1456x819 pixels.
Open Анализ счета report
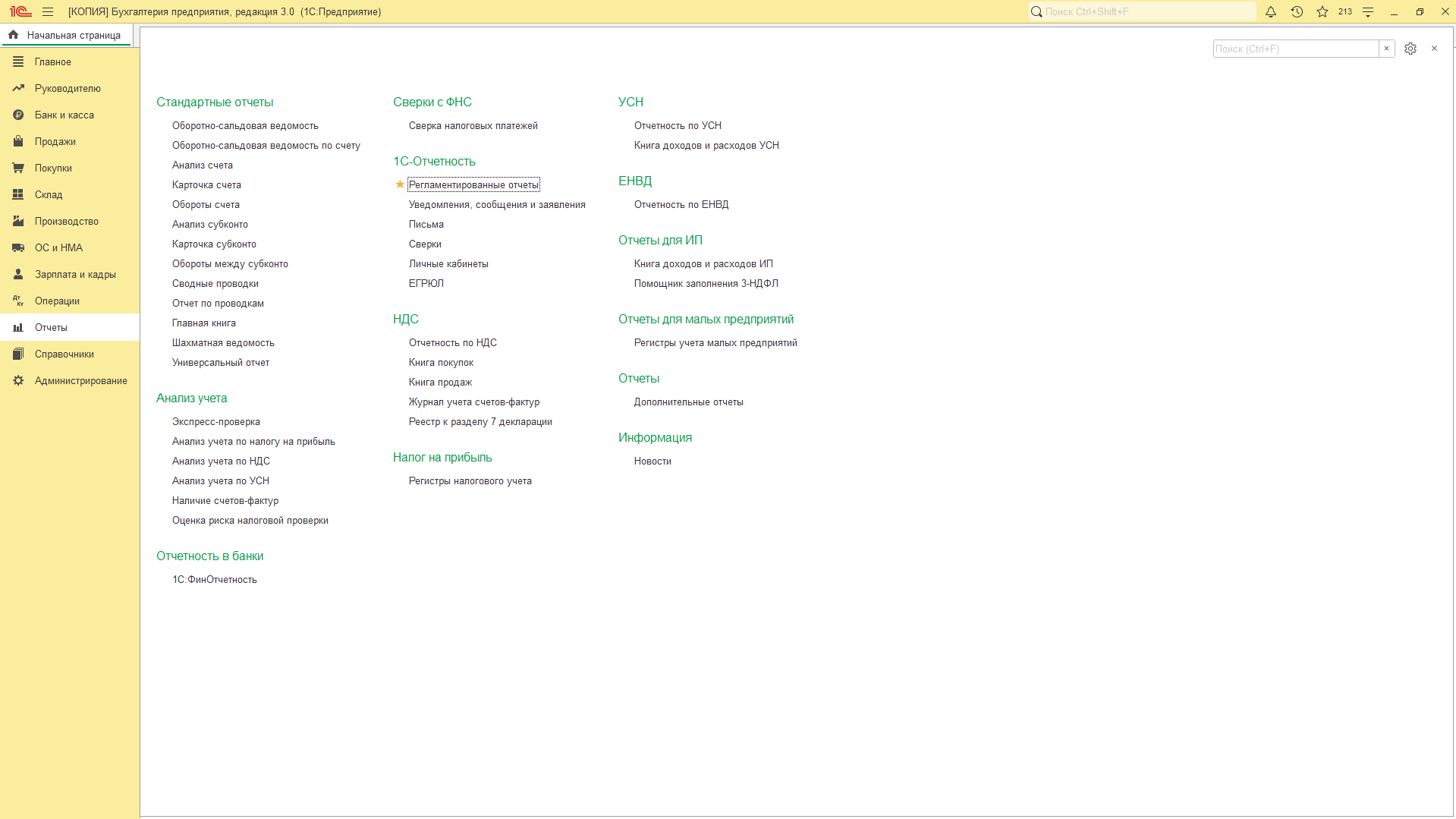203,165
